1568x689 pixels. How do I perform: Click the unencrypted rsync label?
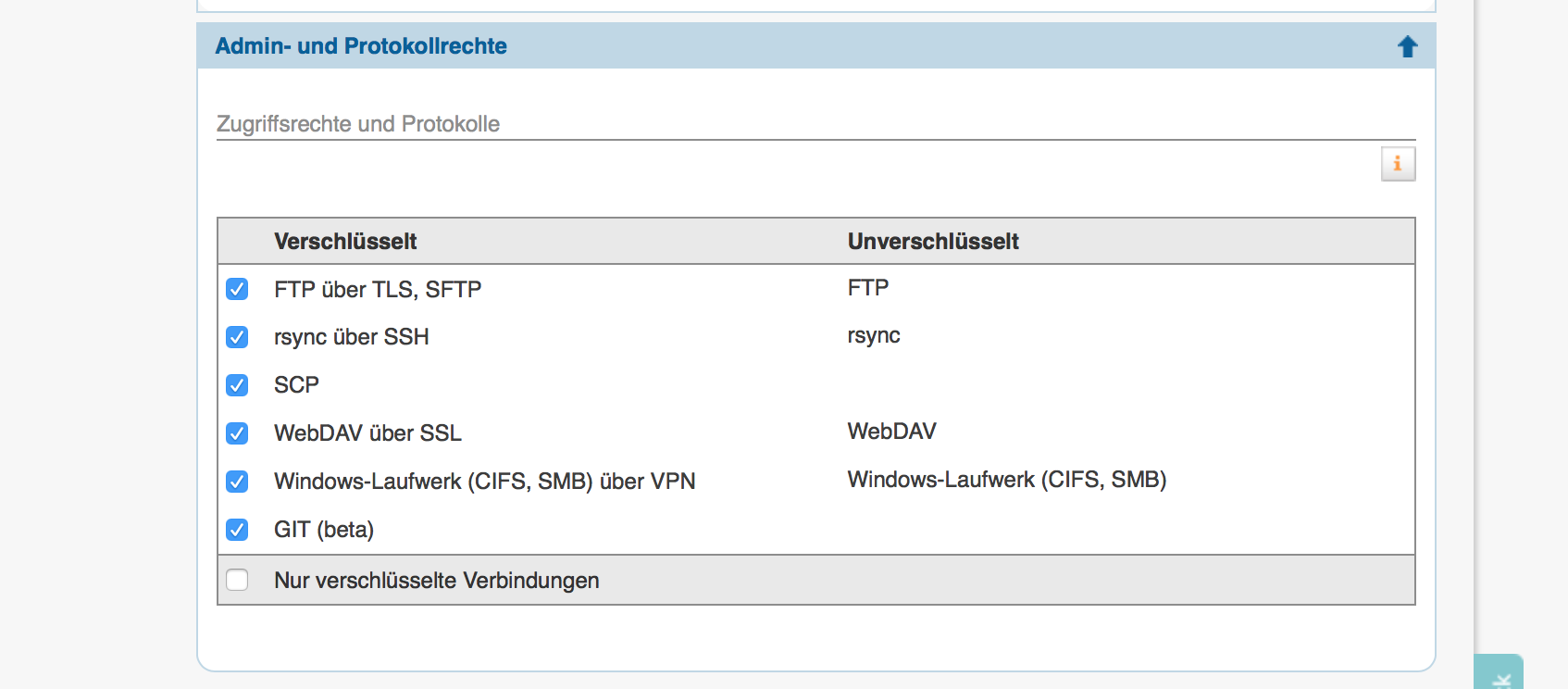(874, 335)
